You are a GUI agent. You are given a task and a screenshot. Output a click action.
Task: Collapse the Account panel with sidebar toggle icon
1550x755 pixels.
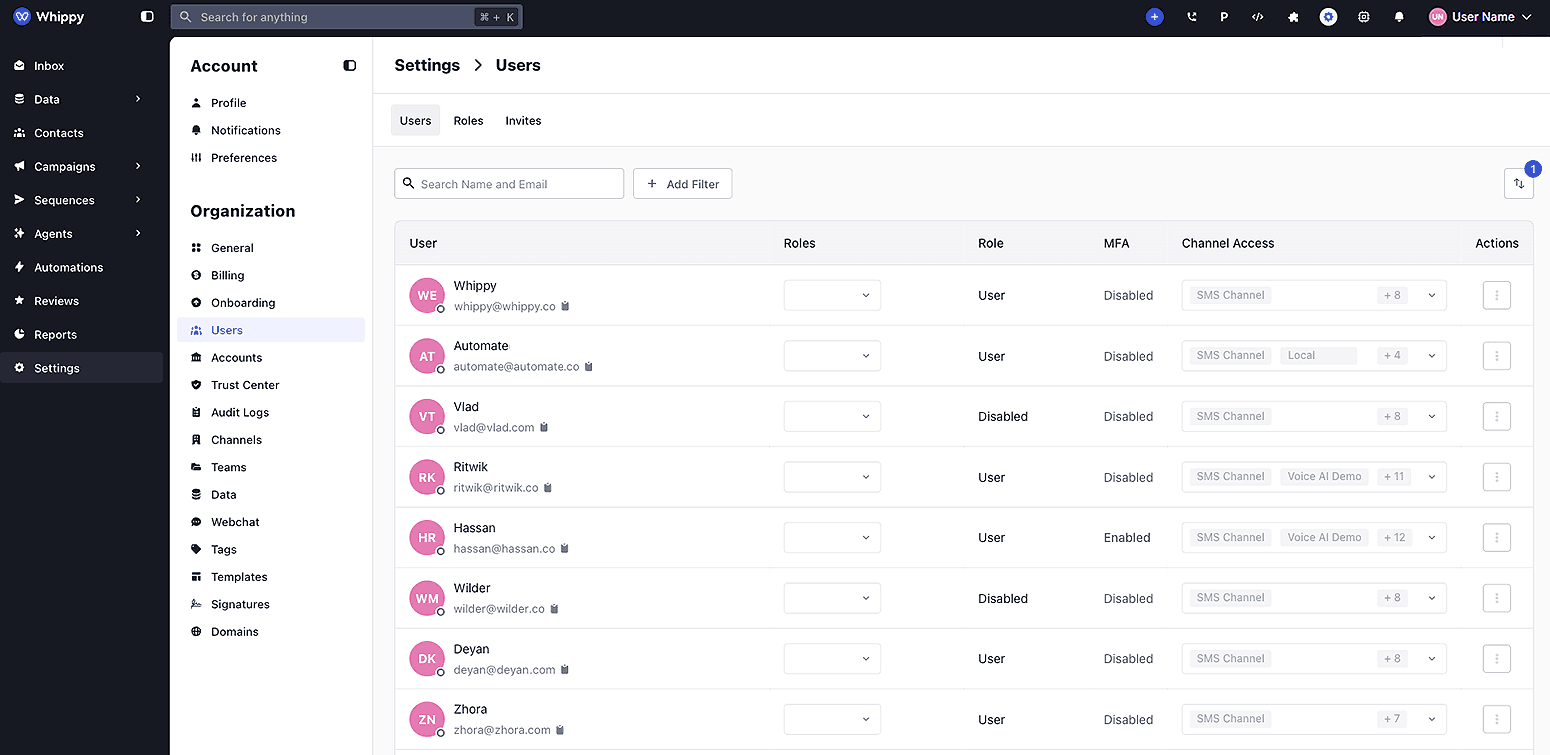tap(349, 65)
